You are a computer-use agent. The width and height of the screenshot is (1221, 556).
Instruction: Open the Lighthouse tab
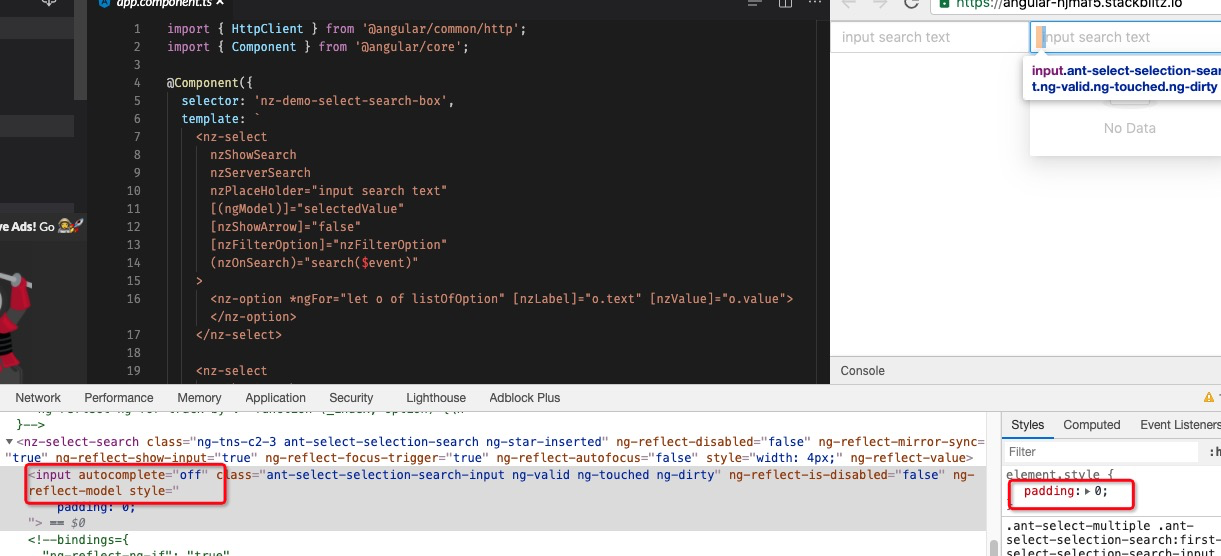coord(436,398)
